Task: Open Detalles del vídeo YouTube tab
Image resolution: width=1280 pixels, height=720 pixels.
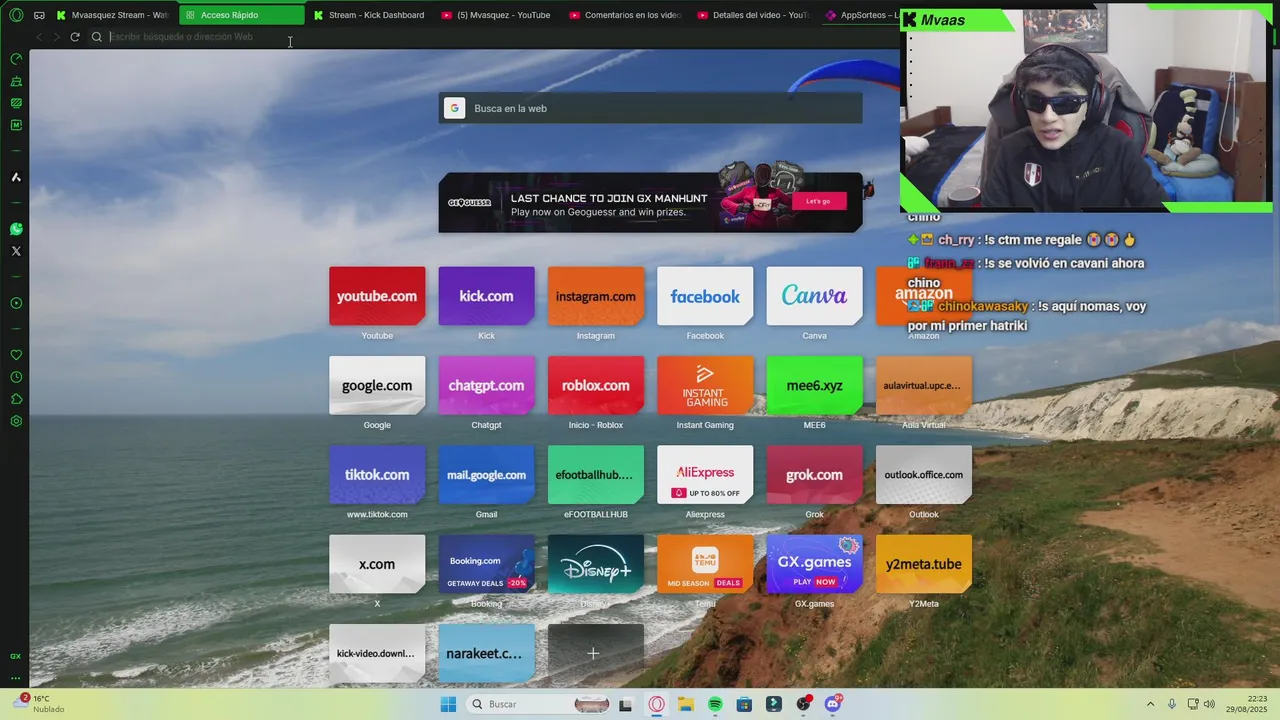Action: [x=754, y=15]
